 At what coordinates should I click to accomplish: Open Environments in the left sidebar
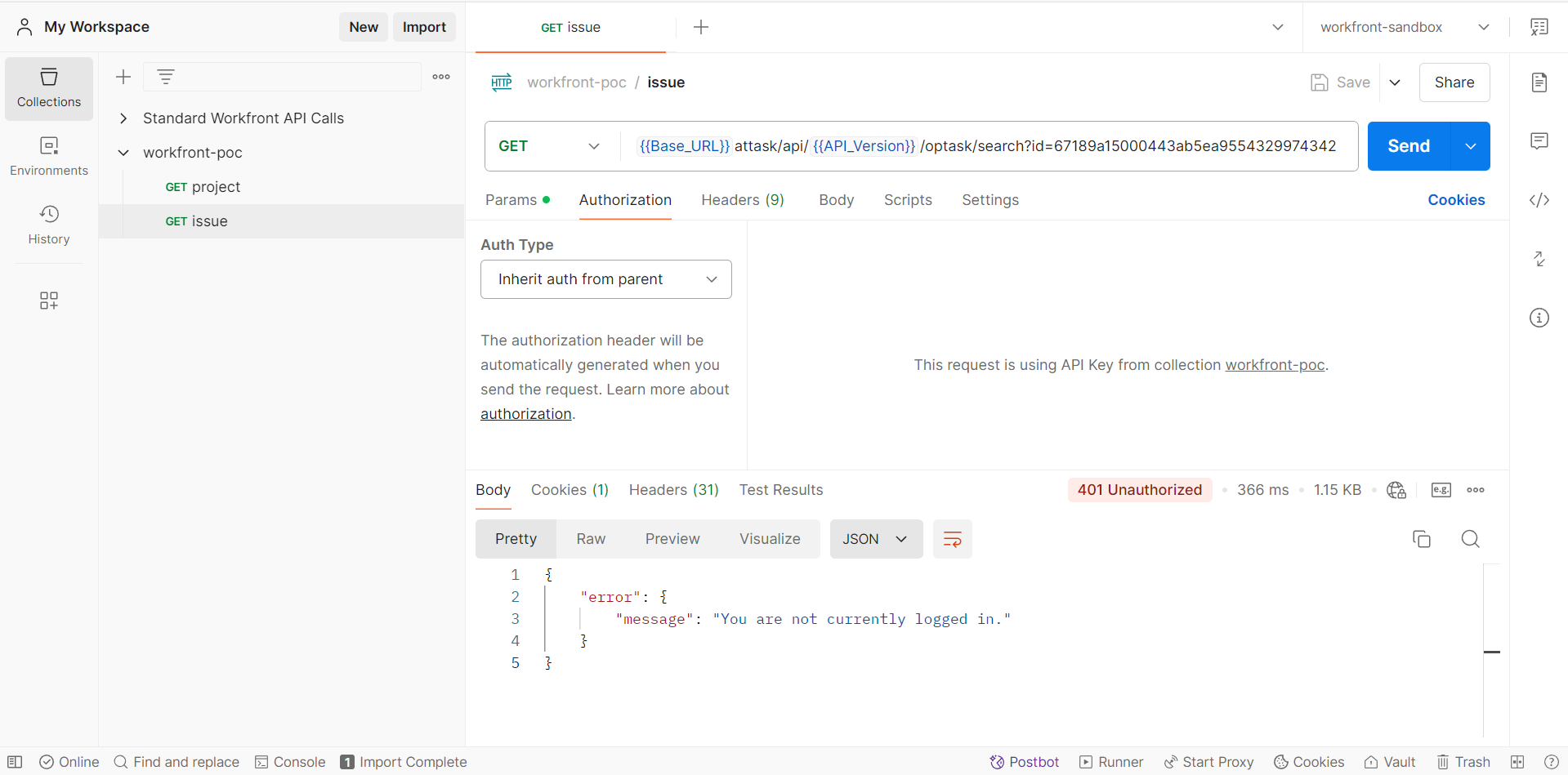click(x=49, y=157)
